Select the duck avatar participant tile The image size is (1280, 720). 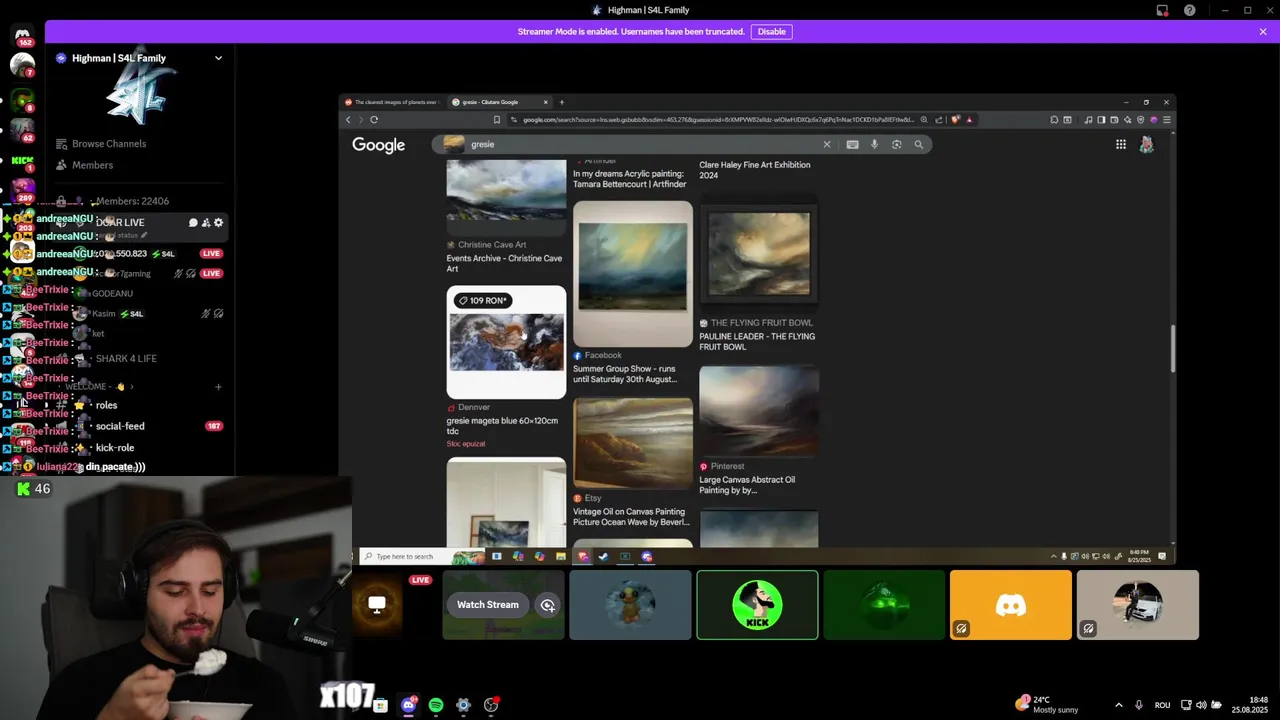(630, 605)
